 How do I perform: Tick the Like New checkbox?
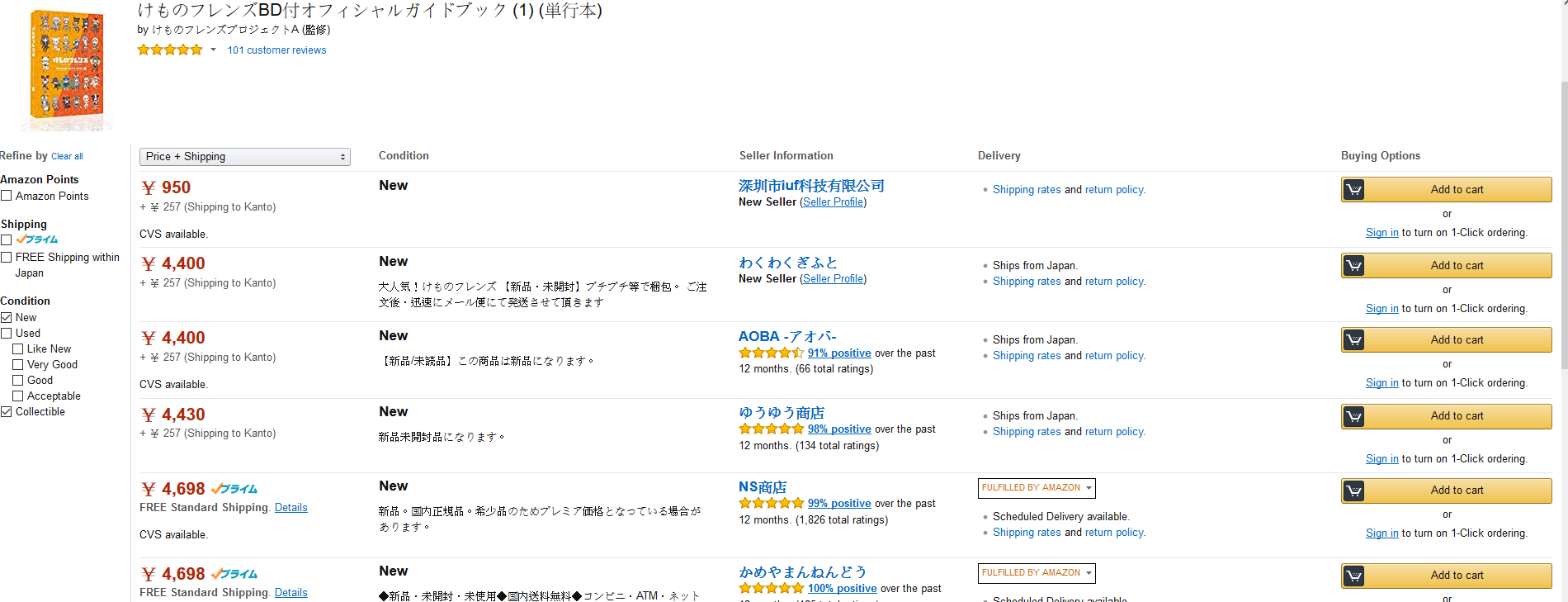pyautogui.click(x=18, y=348)
